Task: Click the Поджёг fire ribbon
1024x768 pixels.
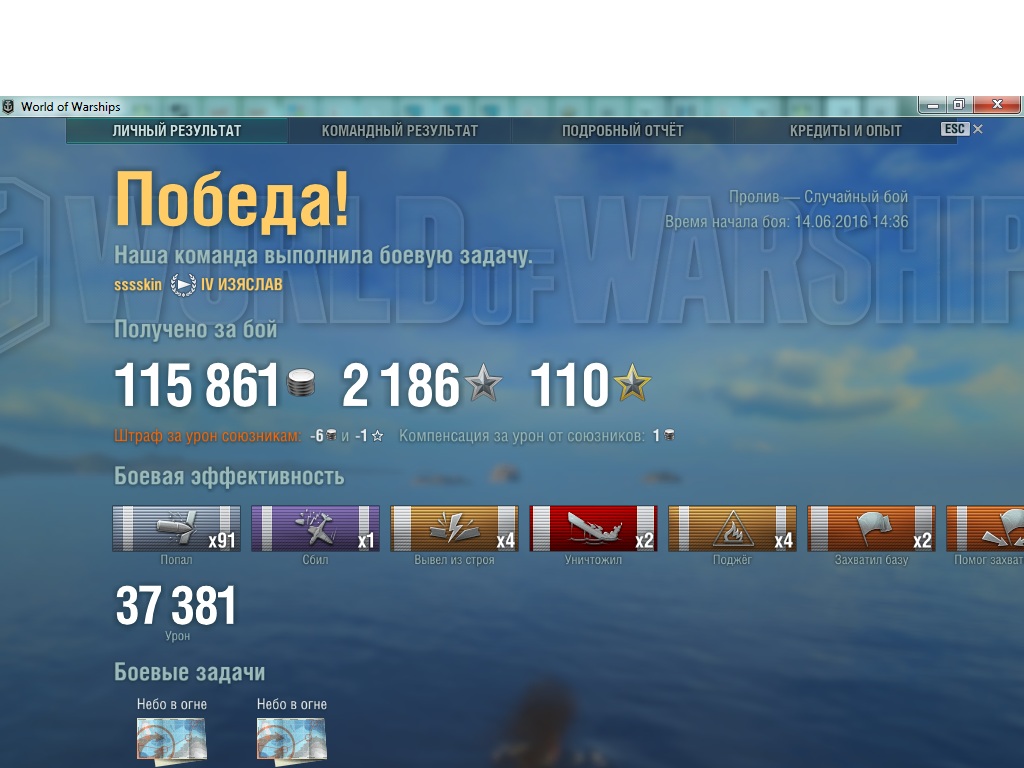Action: [733, 528]
